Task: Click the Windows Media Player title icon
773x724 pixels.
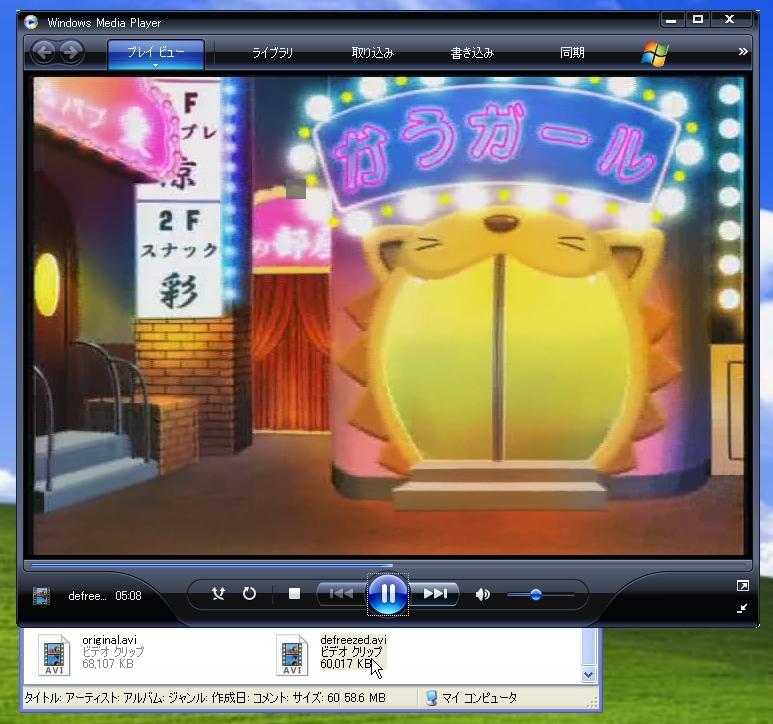Action: [31, 22]
